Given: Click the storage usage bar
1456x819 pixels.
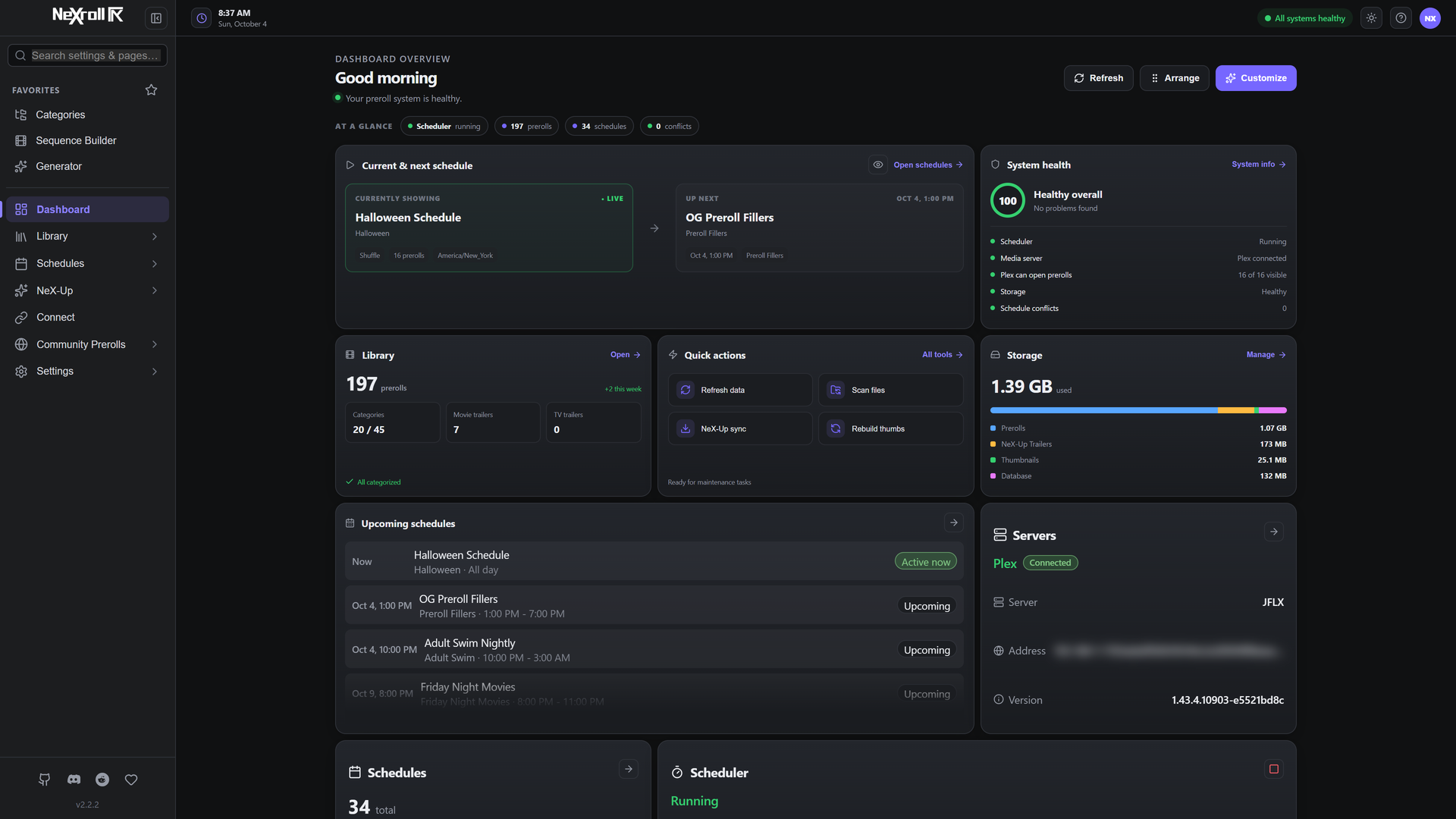Looking at the screenshot, I should (1138, 410).
